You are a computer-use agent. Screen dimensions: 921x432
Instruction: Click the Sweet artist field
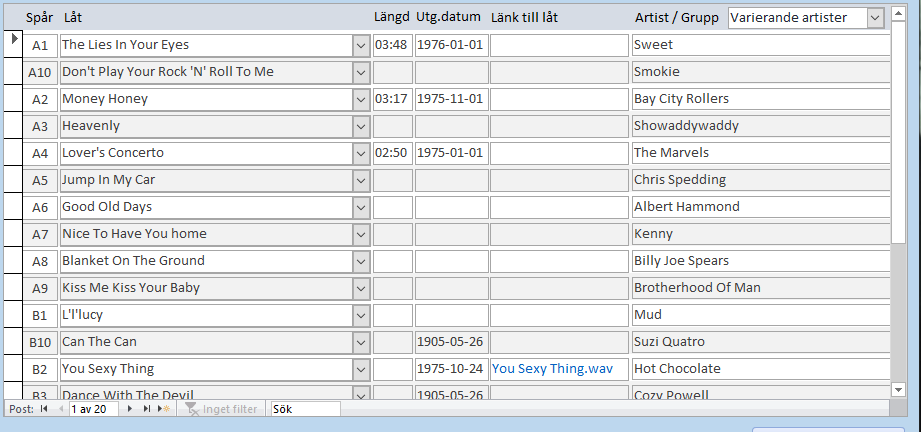click(x=760, y=45)
